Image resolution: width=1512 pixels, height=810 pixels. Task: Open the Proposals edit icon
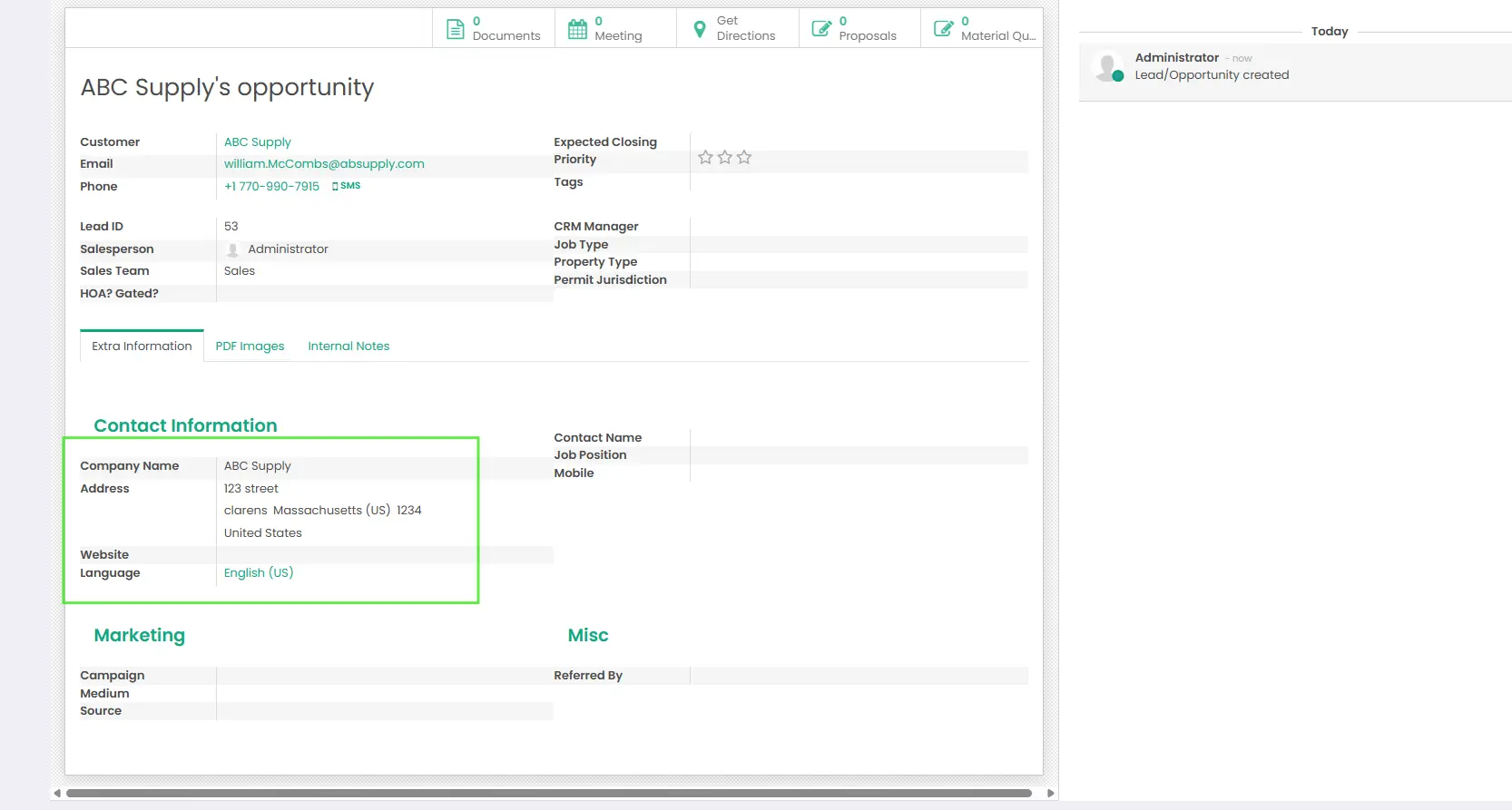(821, 29)
